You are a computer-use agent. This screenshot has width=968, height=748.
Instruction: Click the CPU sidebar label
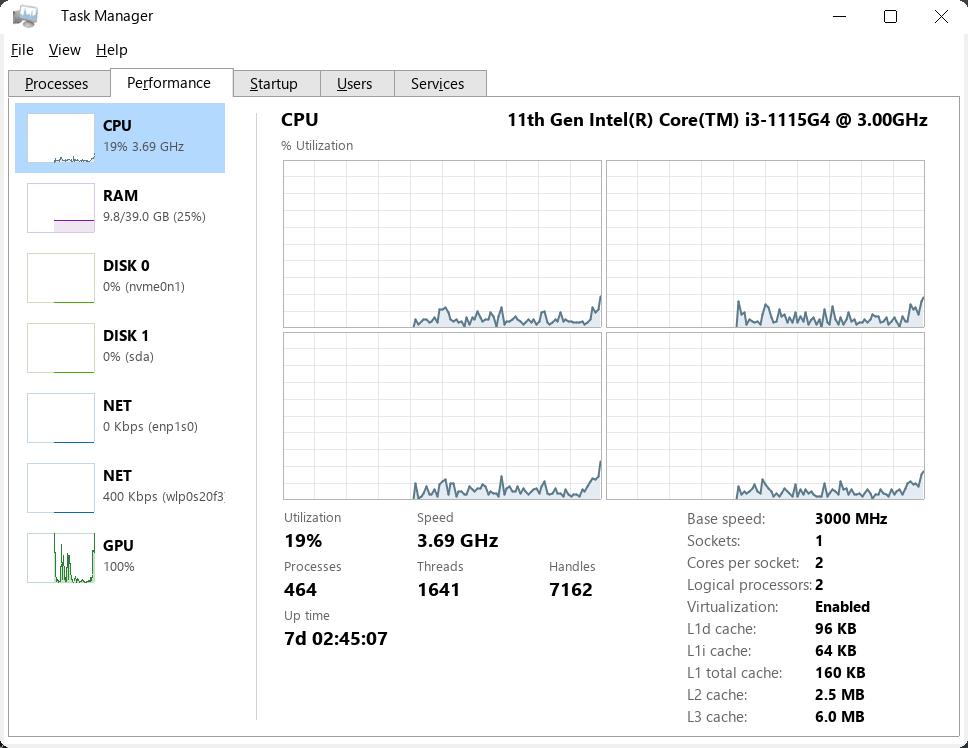pos(117,125)
